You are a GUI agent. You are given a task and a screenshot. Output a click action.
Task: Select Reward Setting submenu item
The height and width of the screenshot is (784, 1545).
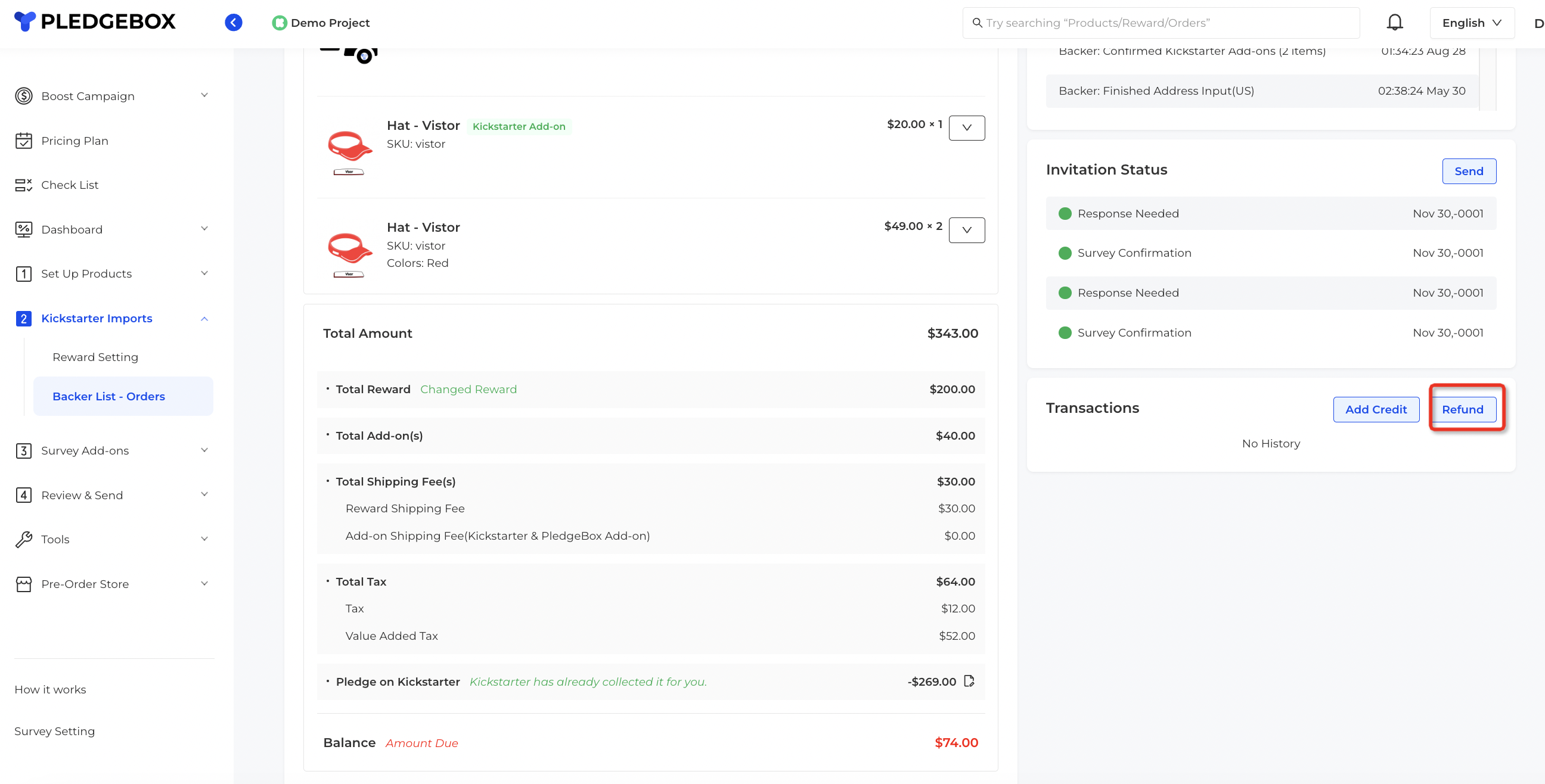coord(95,357)
